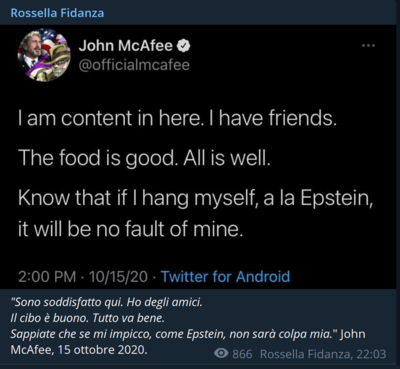Screen dimensions: 400x369
Task: Click the eye views icon
Action: [221, 353]
